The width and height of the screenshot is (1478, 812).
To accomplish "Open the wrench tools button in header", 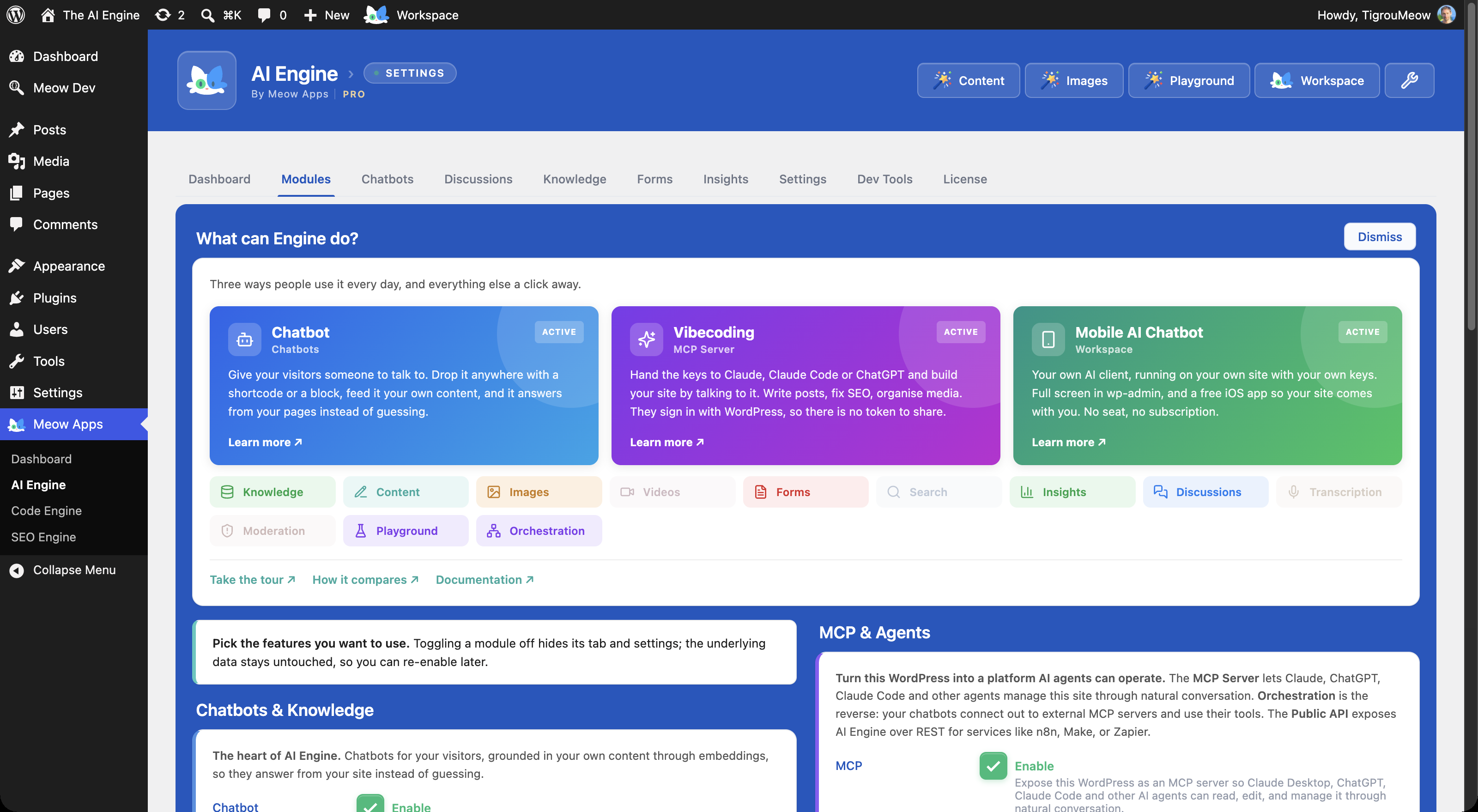I will pyautogui.click(x=1409, y=80).
